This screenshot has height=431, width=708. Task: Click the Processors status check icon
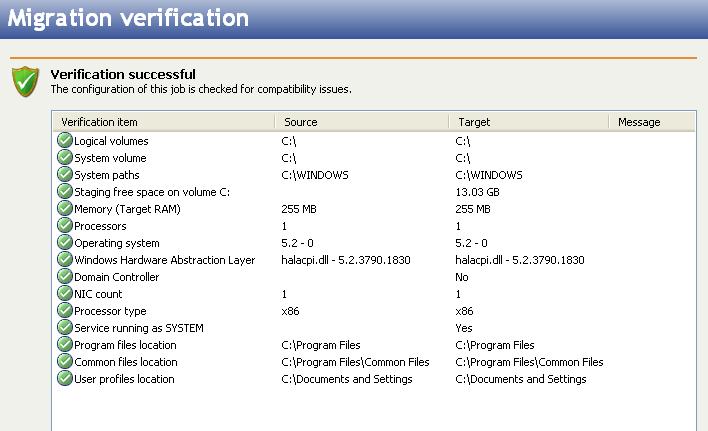65,226
